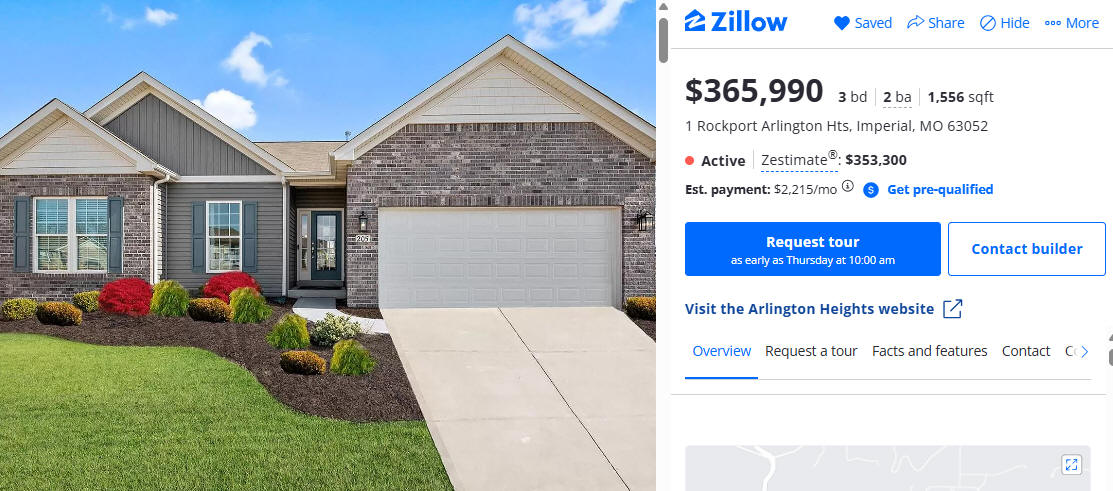Expand the map with fullscreen icon
The image size is (1113, 491).
(1071, 465)
